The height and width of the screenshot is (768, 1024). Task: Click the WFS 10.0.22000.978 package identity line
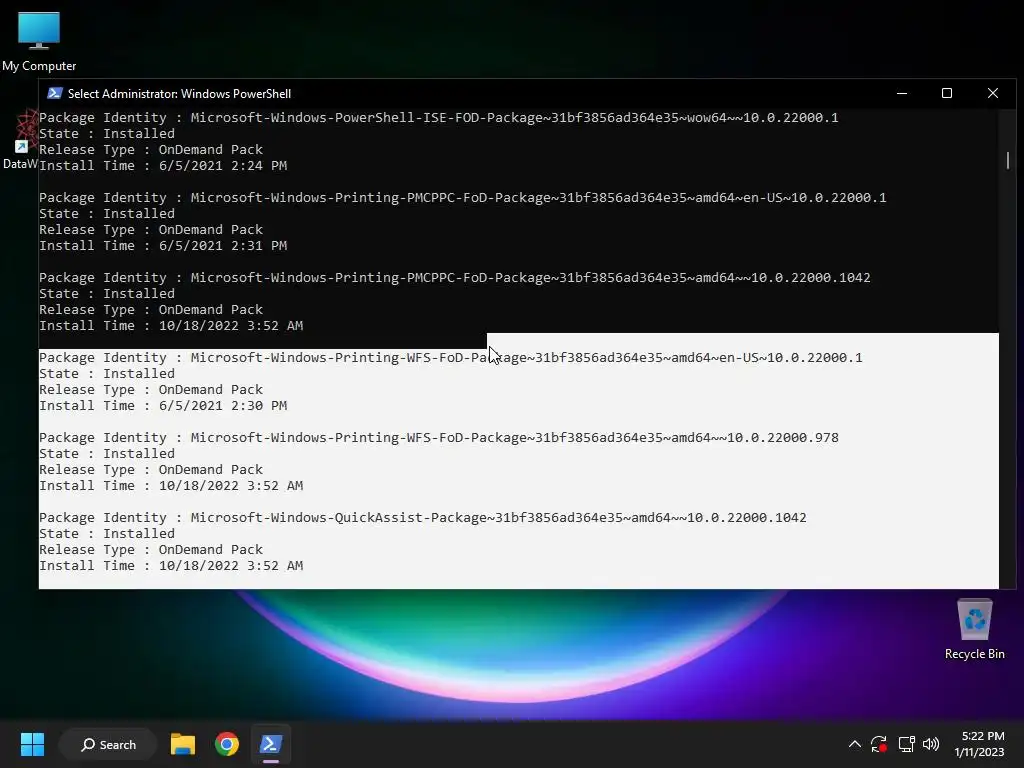click(x=439, y=438)
